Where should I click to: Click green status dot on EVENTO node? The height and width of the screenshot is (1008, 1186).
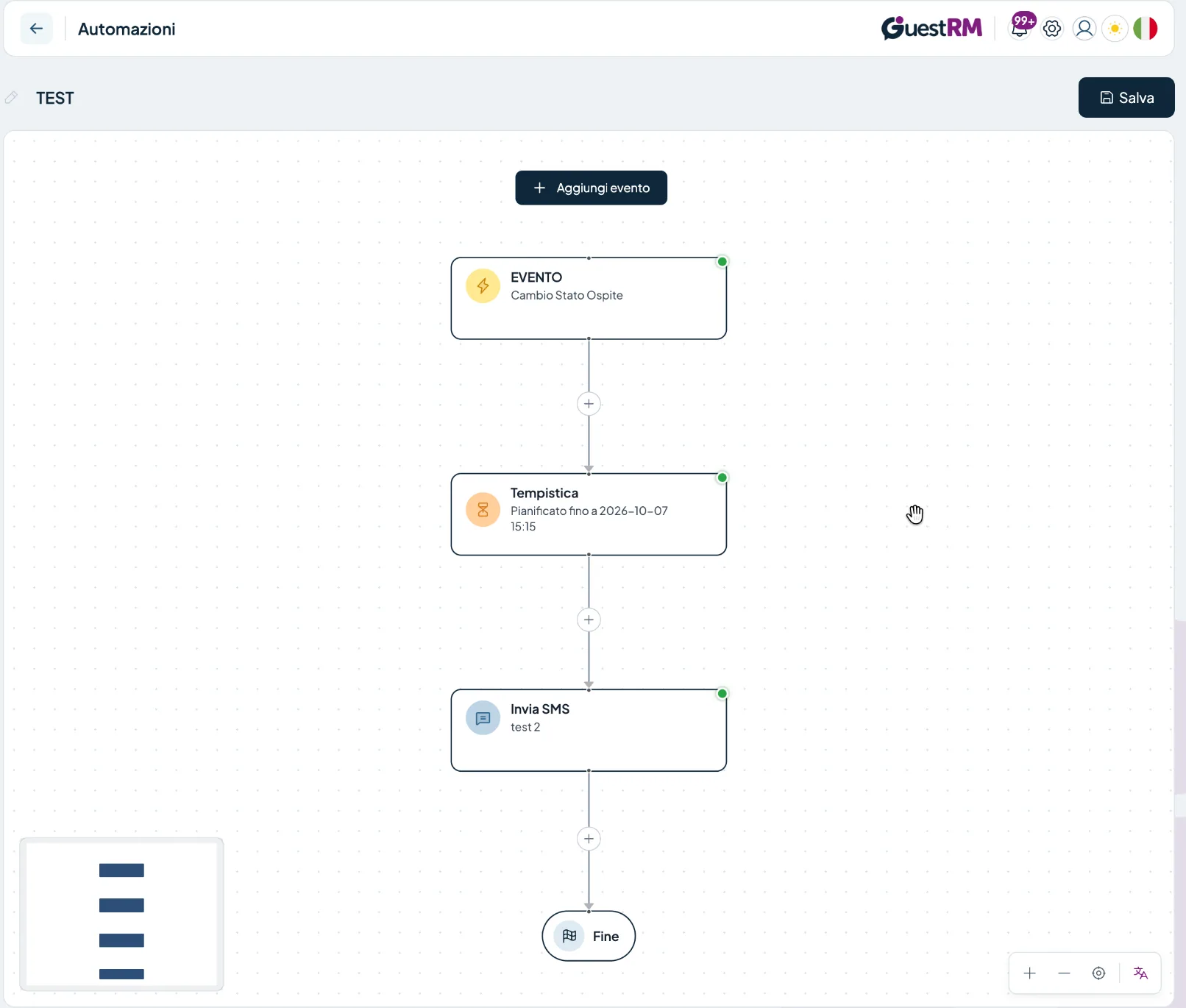coord(722,262)
